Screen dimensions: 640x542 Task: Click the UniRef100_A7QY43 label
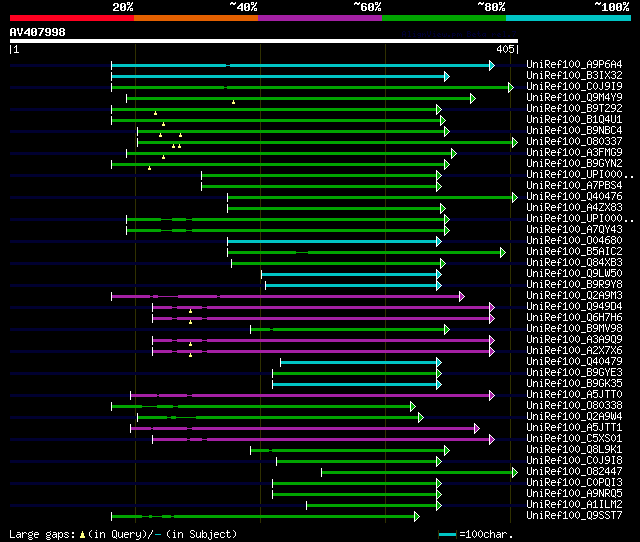574,230
